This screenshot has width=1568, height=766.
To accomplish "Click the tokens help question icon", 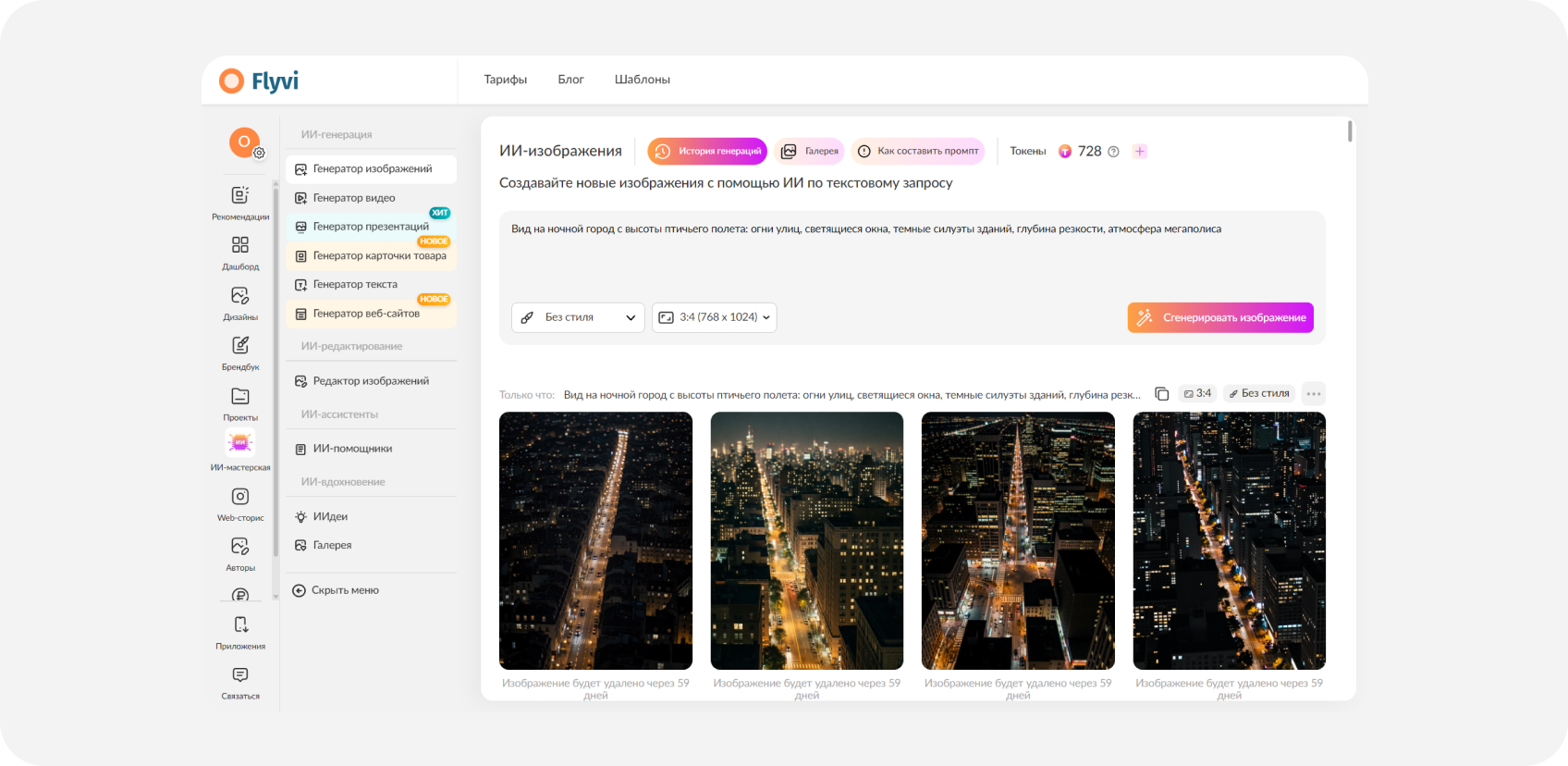I will [1113, 152].
